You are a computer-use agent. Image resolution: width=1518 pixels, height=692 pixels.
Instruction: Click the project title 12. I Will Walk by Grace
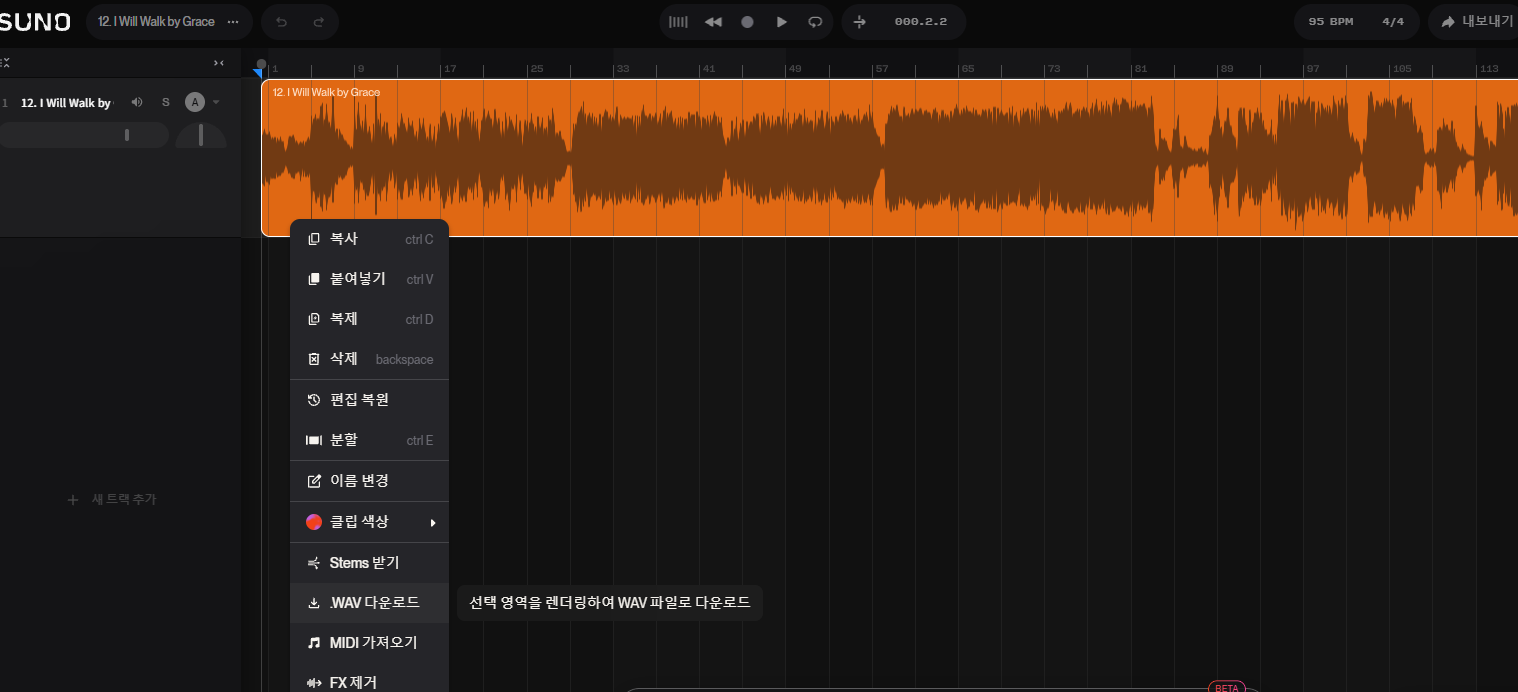pyautogui.click(x=156, y=21)
